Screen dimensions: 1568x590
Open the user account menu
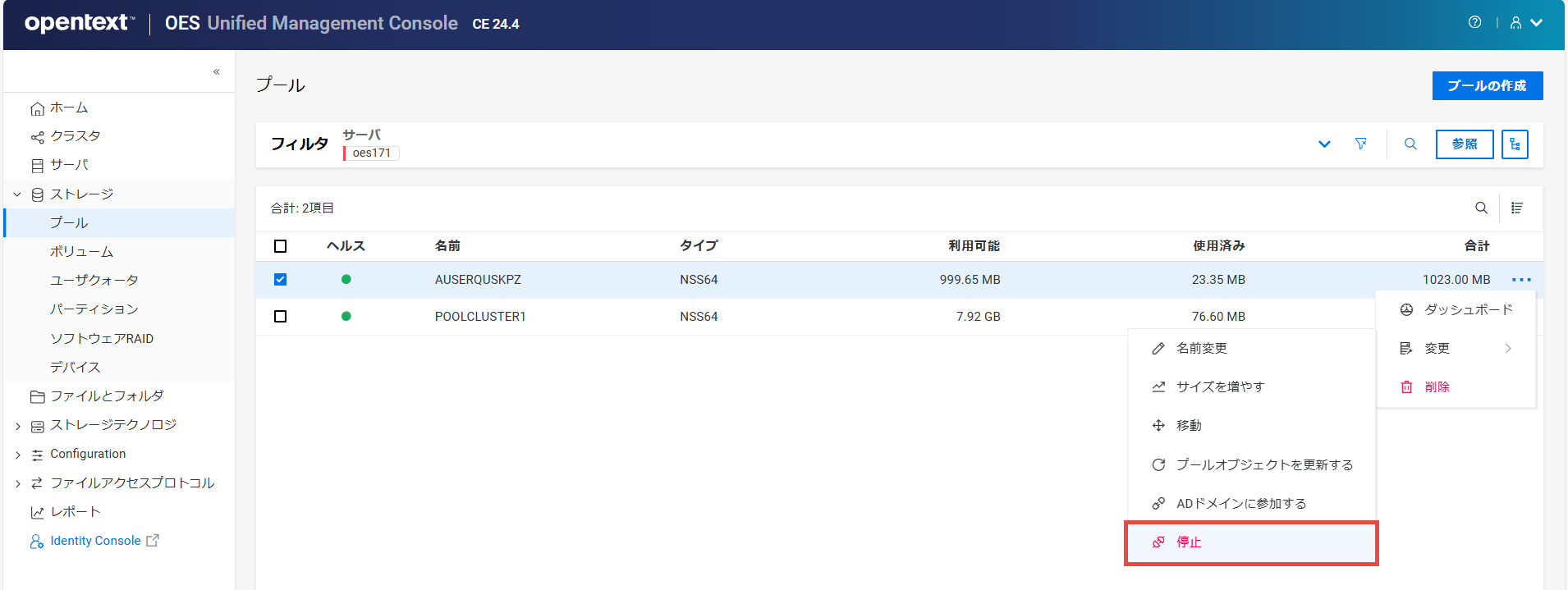point(1525,23)
